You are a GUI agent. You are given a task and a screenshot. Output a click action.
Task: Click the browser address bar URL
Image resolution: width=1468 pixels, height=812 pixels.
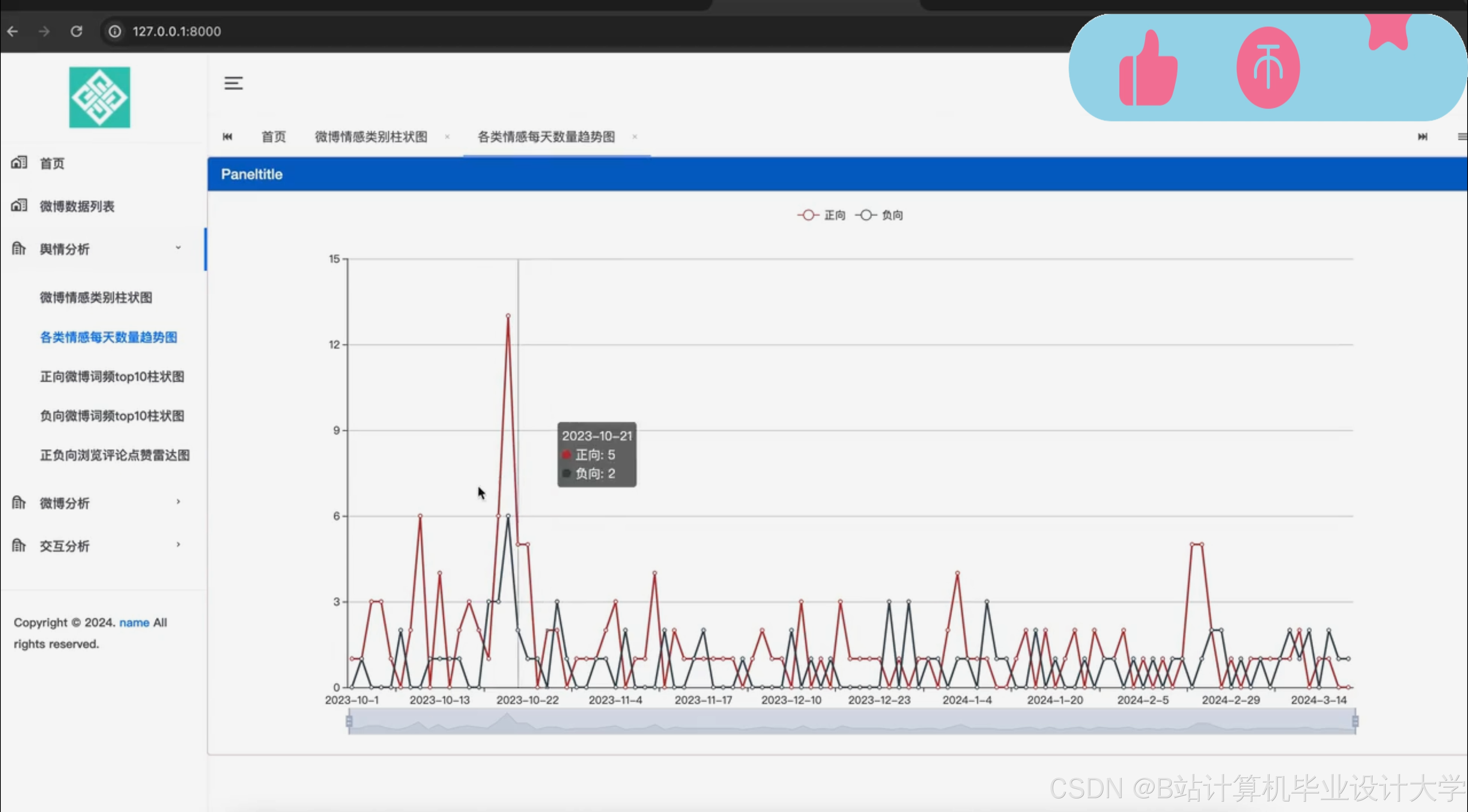pyautogui.click(x=177, y=31)
